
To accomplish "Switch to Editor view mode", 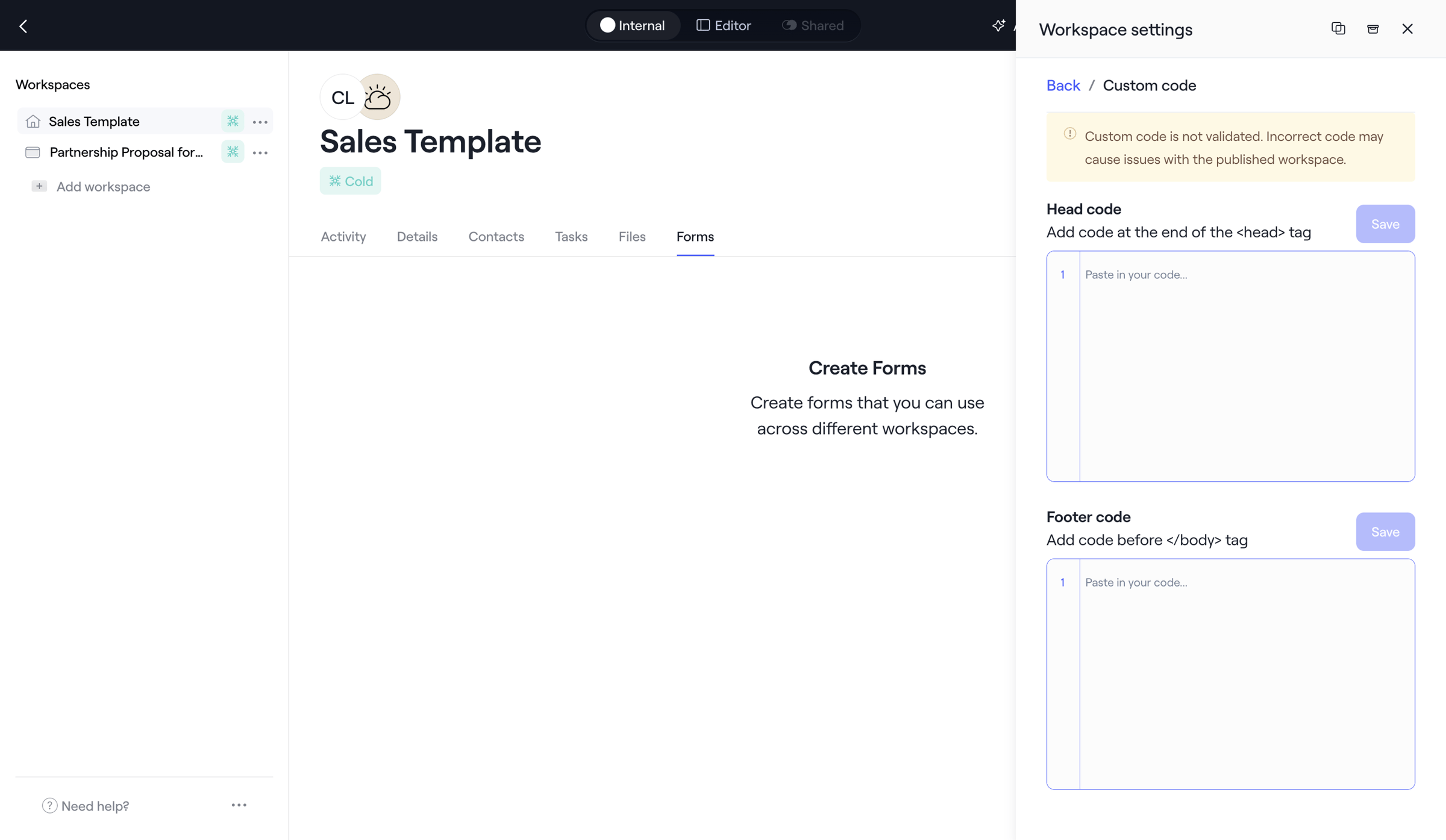I will pyautogui.click(x=724, y=25).
